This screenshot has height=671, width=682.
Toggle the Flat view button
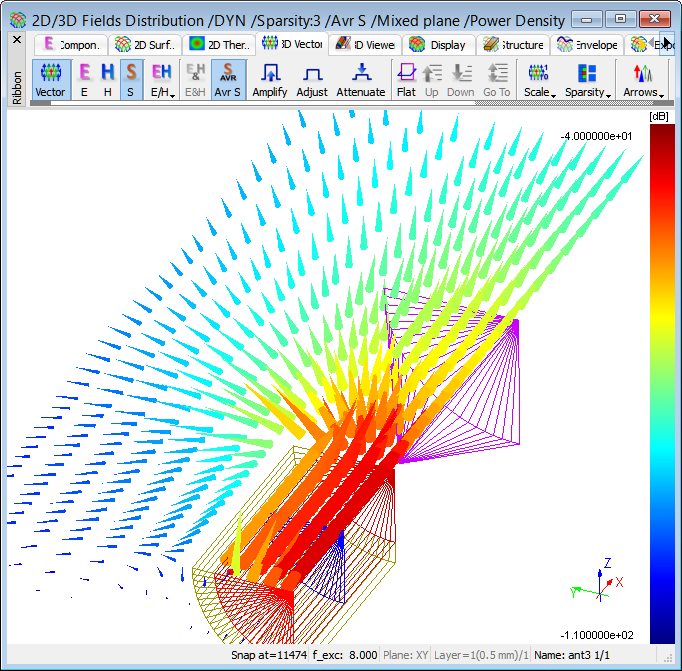(406, 79)
